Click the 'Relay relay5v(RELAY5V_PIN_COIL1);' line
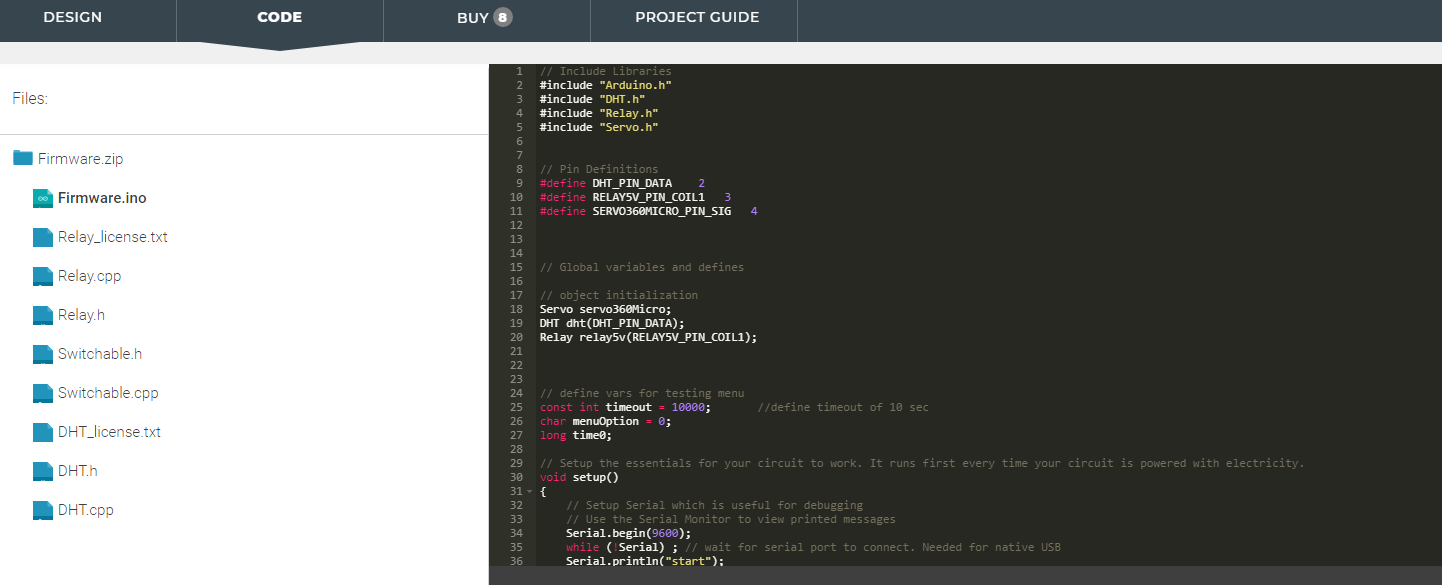 (x=648, y=337)
